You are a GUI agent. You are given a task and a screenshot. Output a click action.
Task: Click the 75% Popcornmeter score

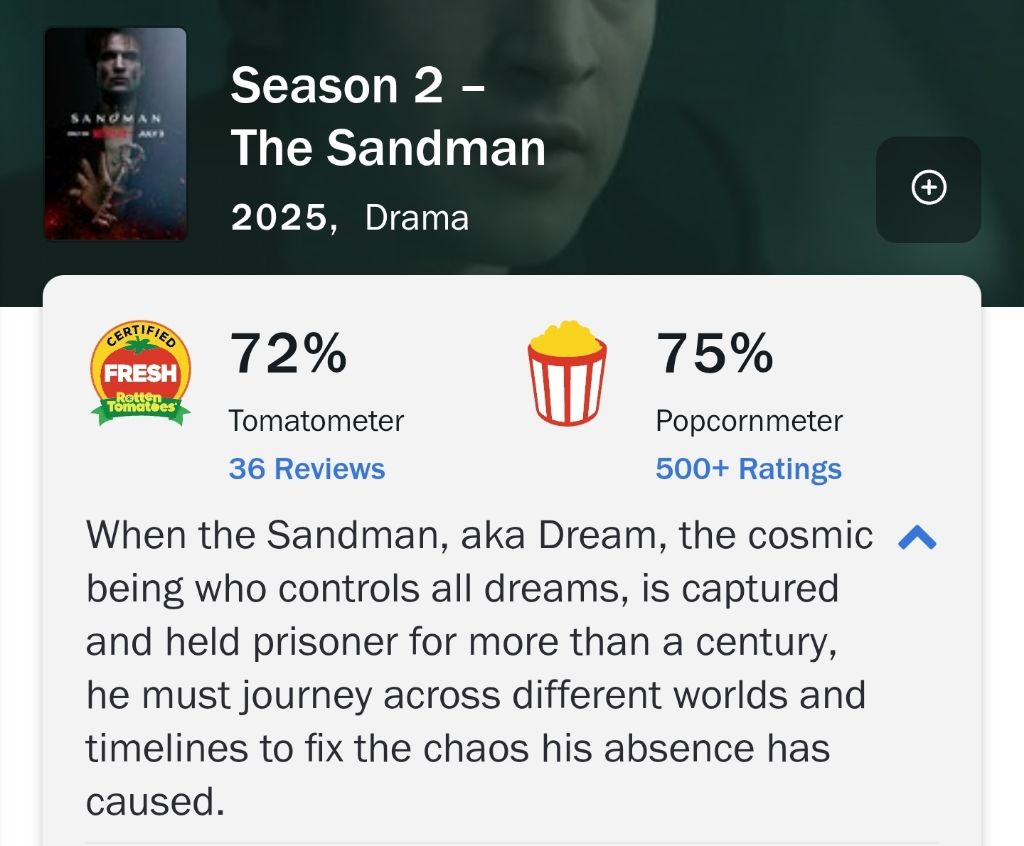tap(714, 354)
